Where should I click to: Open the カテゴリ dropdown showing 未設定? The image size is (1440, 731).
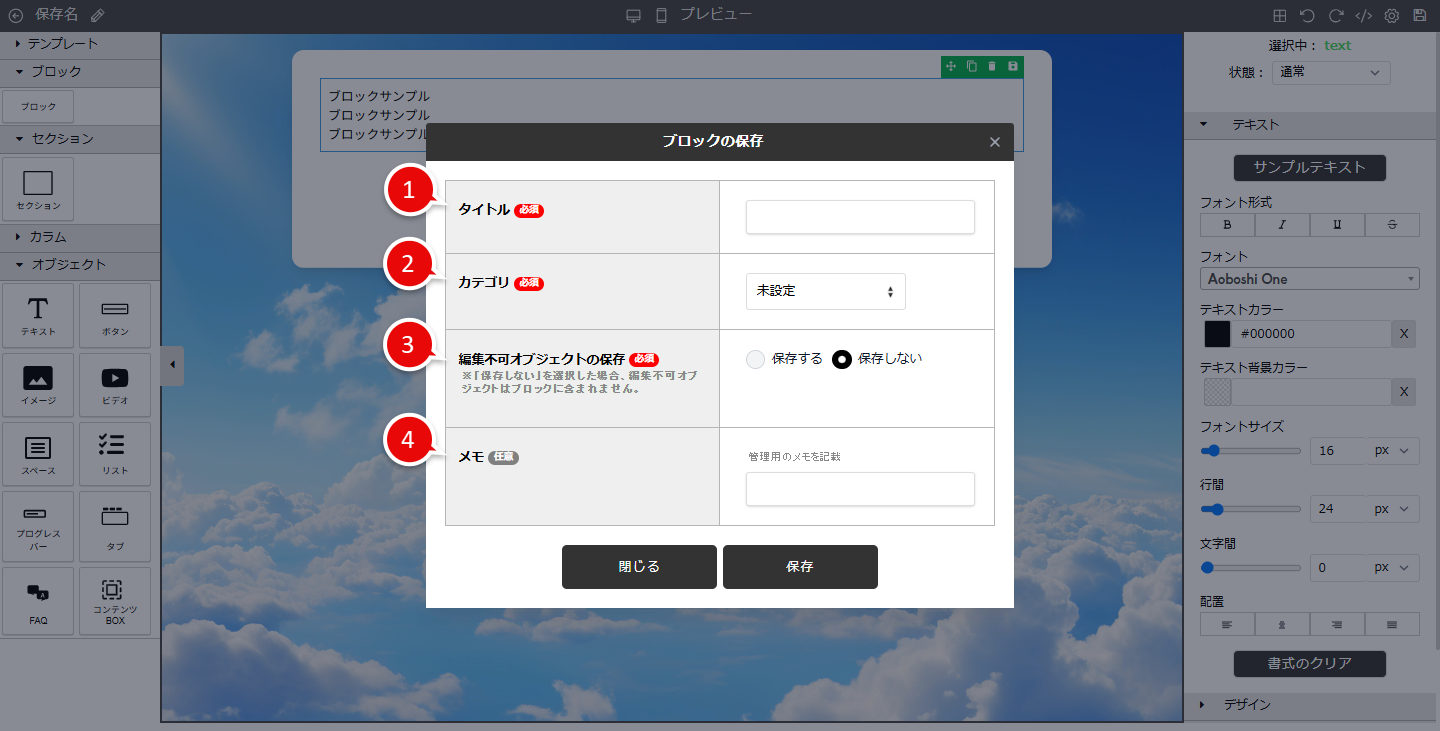coord(825,291)
